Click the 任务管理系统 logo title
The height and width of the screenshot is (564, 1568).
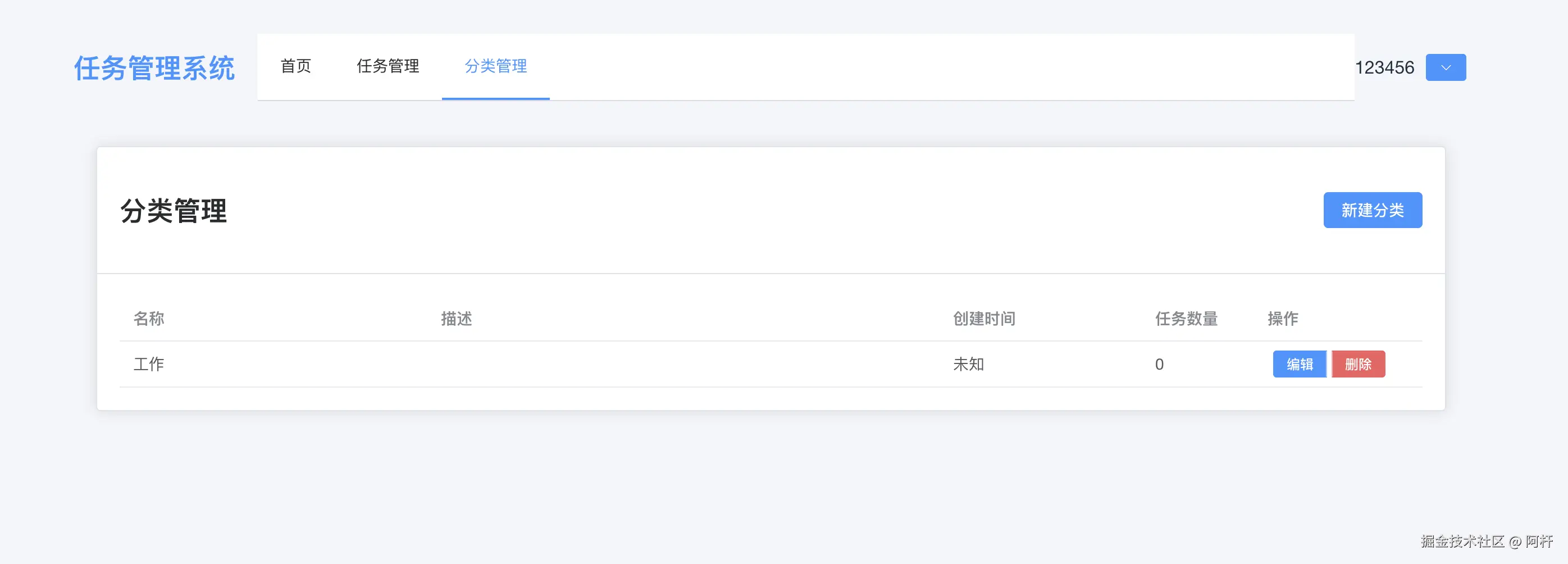[x=154, y=67]
